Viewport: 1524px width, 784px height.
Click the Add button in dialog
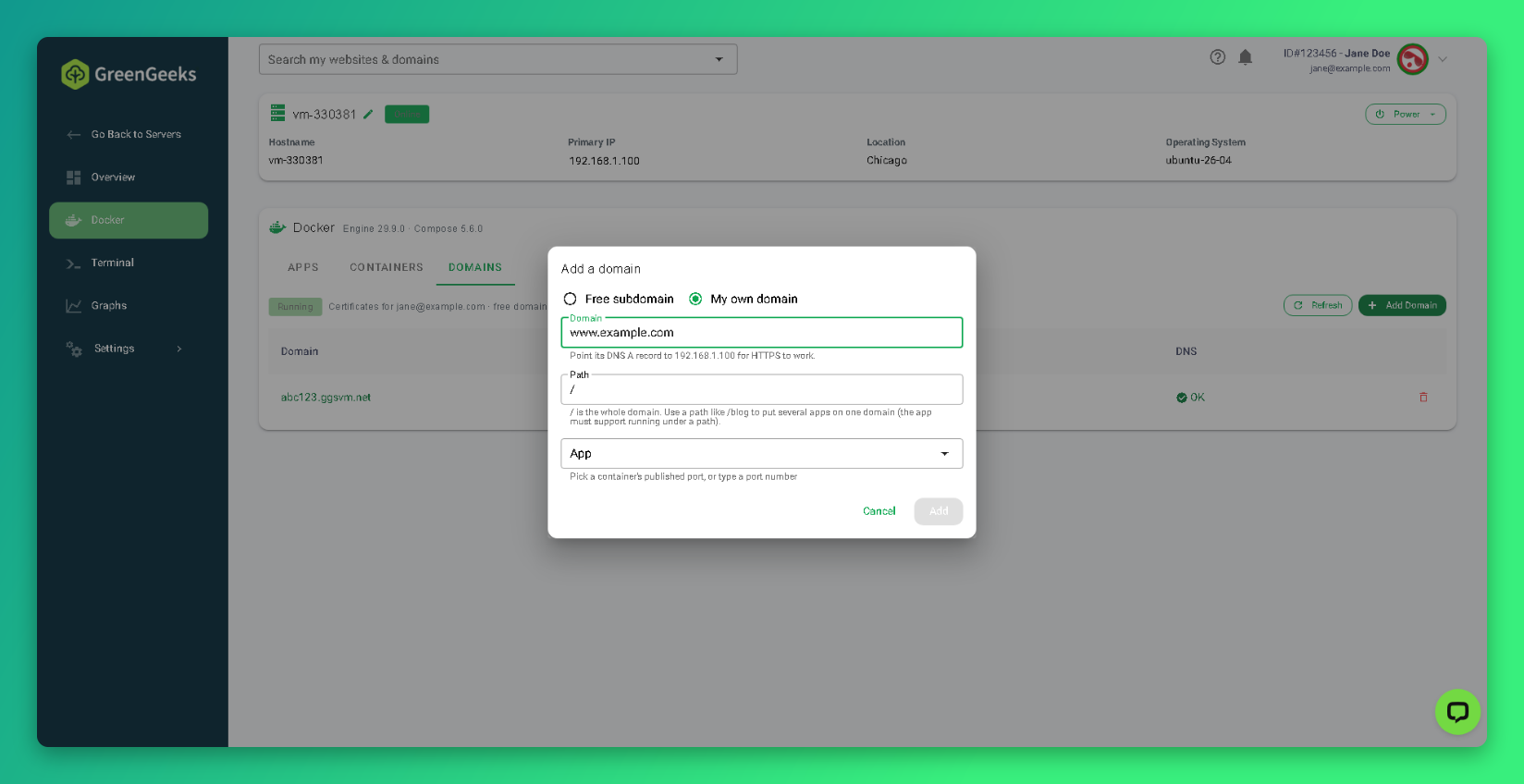pos(939,511)
